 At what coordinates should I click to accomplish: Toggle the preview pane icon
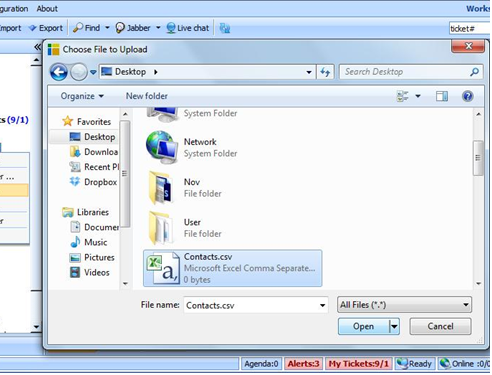pyautogui.click(x=442, y=96)
